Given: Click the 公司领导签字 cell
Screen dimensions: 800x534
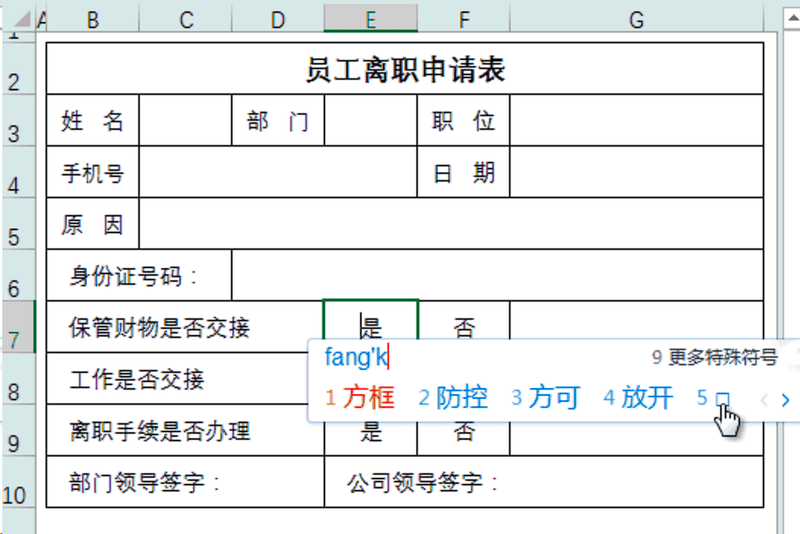Looking at the screenshot, I should [544, 482].
